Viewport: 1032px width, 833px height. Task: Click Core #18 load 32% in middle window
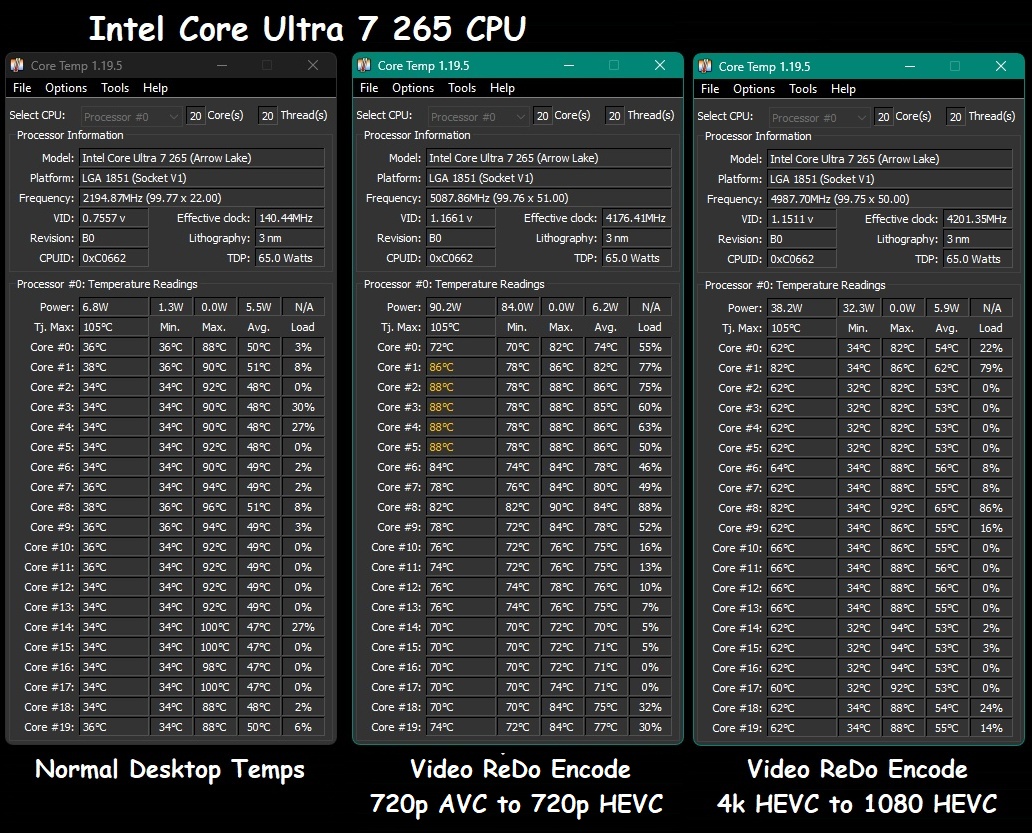tap(650, 707)
